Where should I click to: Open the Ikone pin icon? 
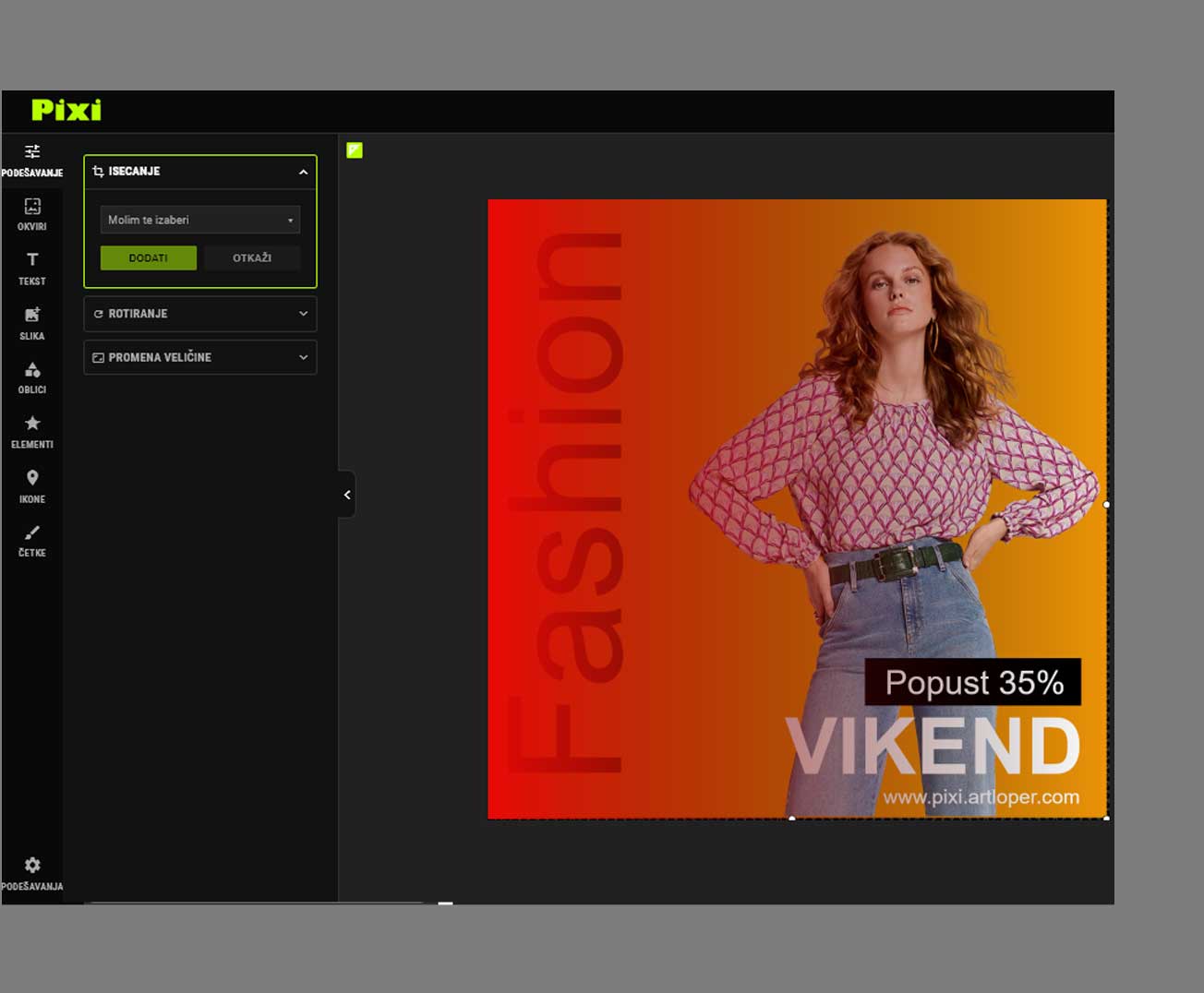(x=32, y=485)
